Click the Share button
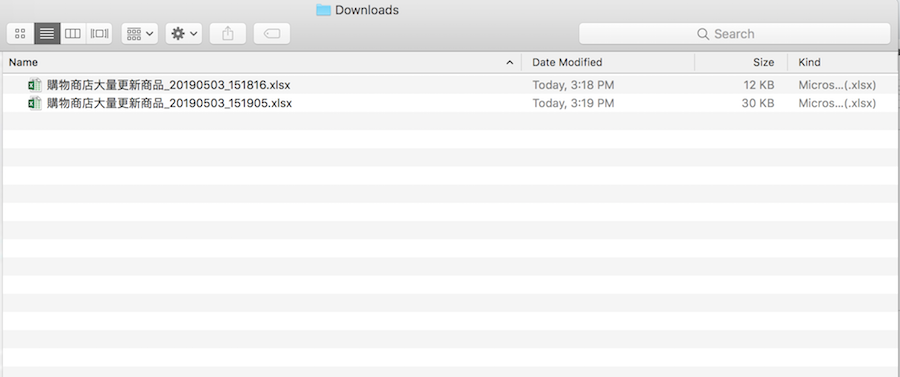 point(228,34)
